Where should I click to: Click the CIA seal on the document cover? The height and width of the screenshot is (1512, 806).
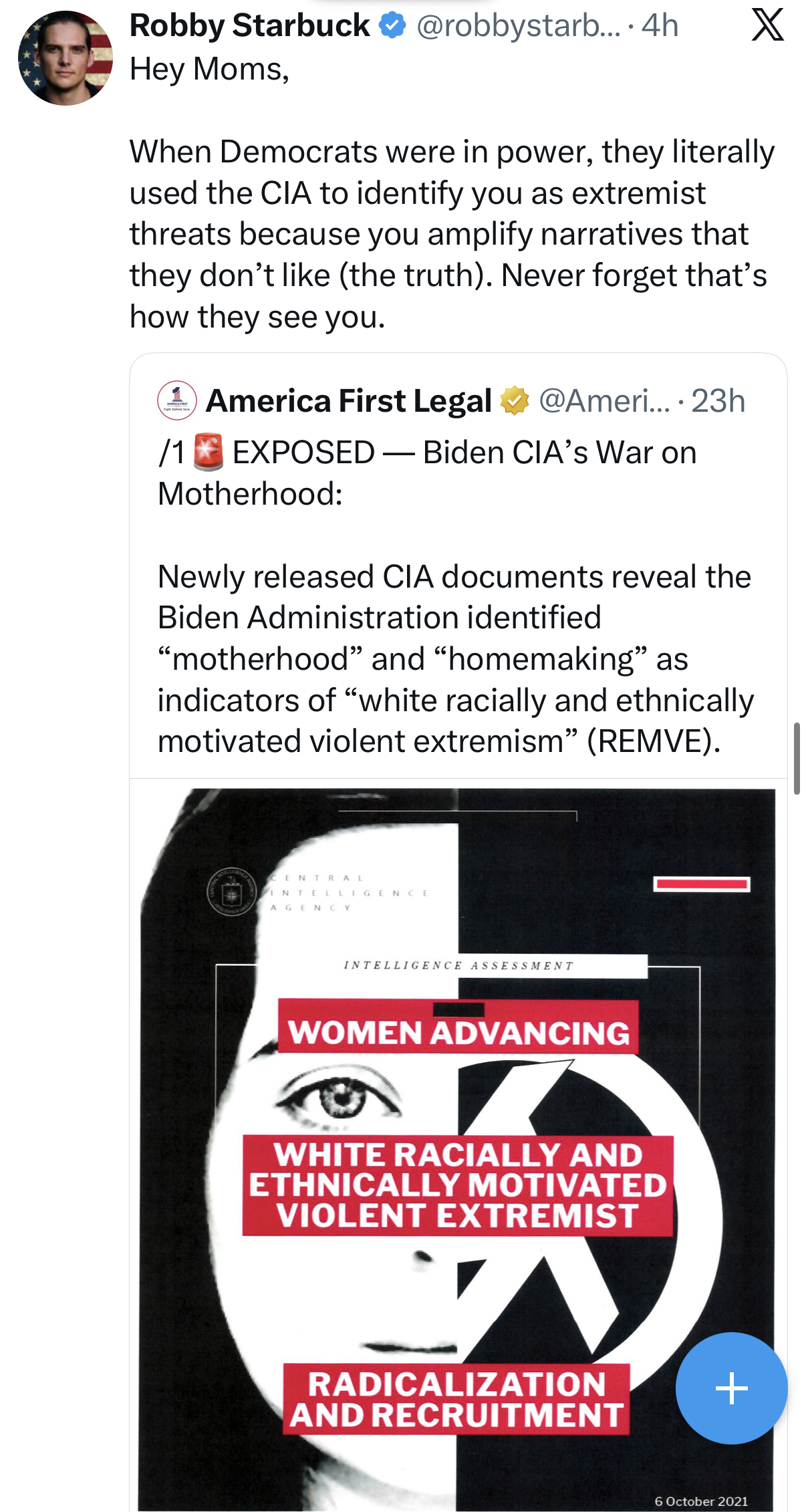pos(231,892)
